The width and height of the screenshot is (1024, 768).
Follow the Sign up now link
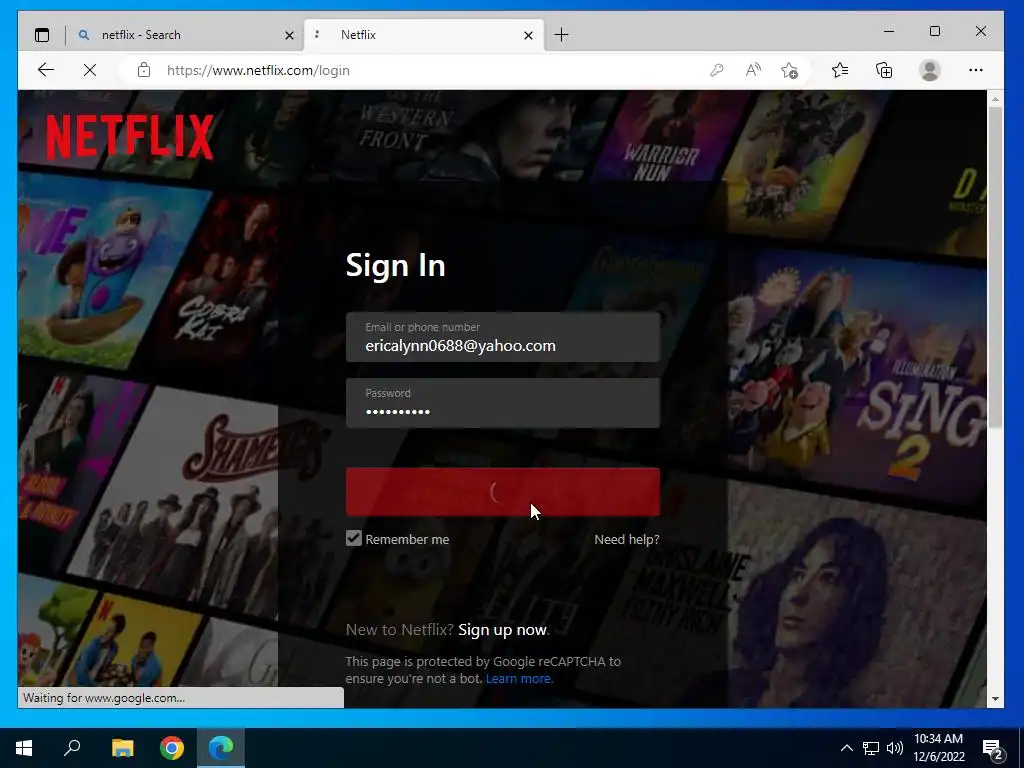(x=502, y=630)
